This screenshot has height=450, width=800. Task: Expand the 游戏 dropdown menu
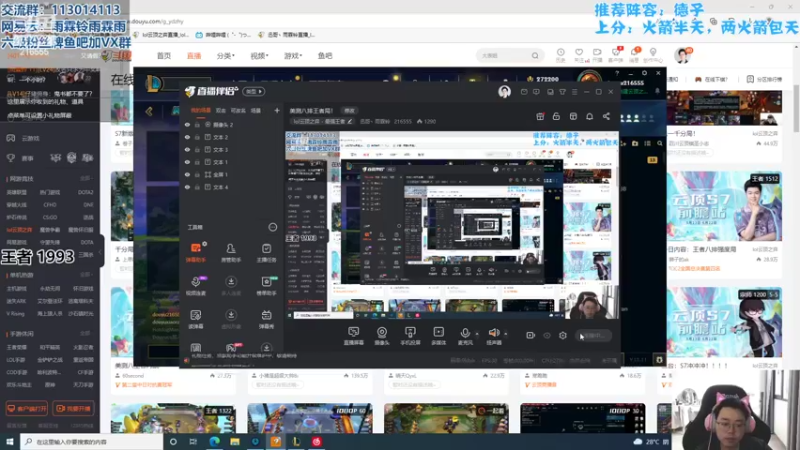click(293, 56)
